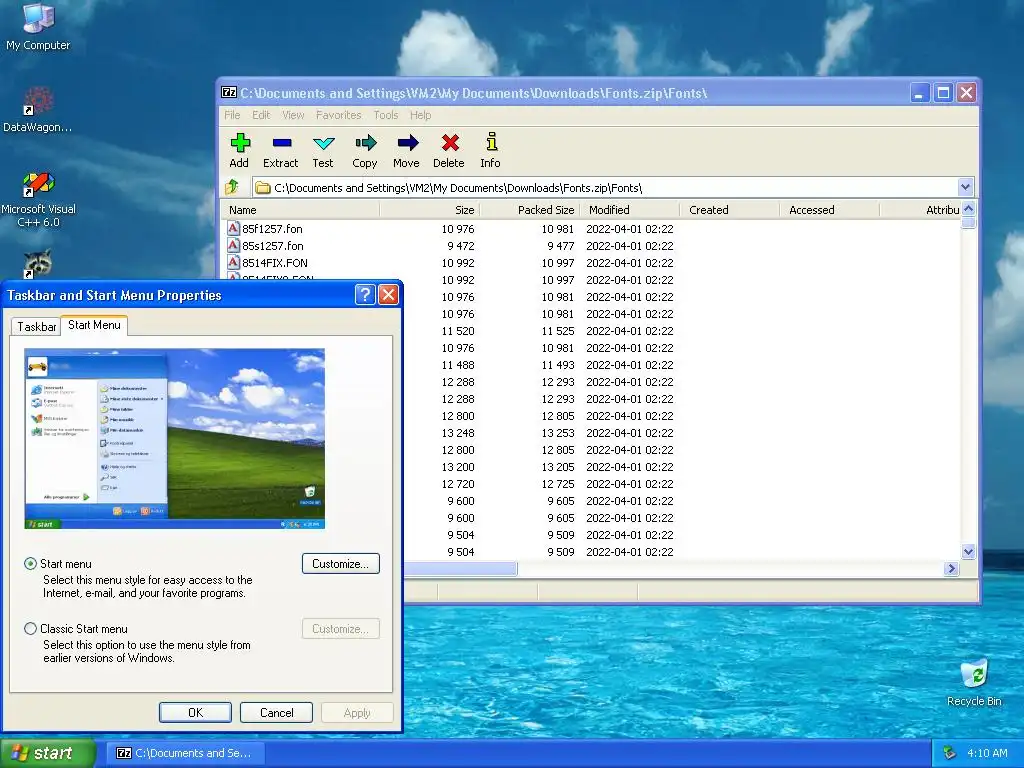Open the File menu in 7-Zip
The height and width of the screenshot is (768, 1024).
tap(232, 115)
